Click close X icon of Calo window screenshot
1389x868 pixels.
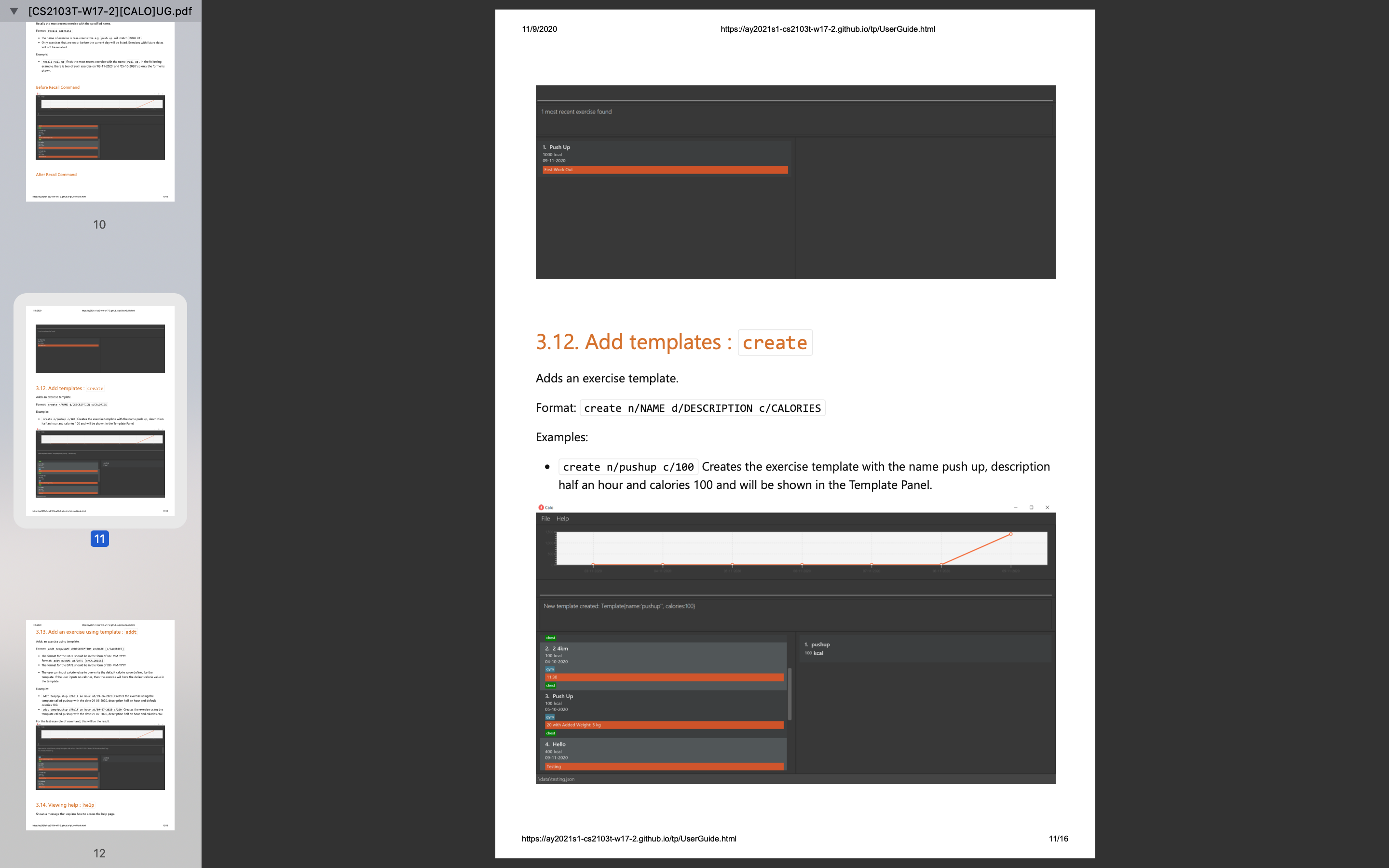click(x=1048, y=507)
